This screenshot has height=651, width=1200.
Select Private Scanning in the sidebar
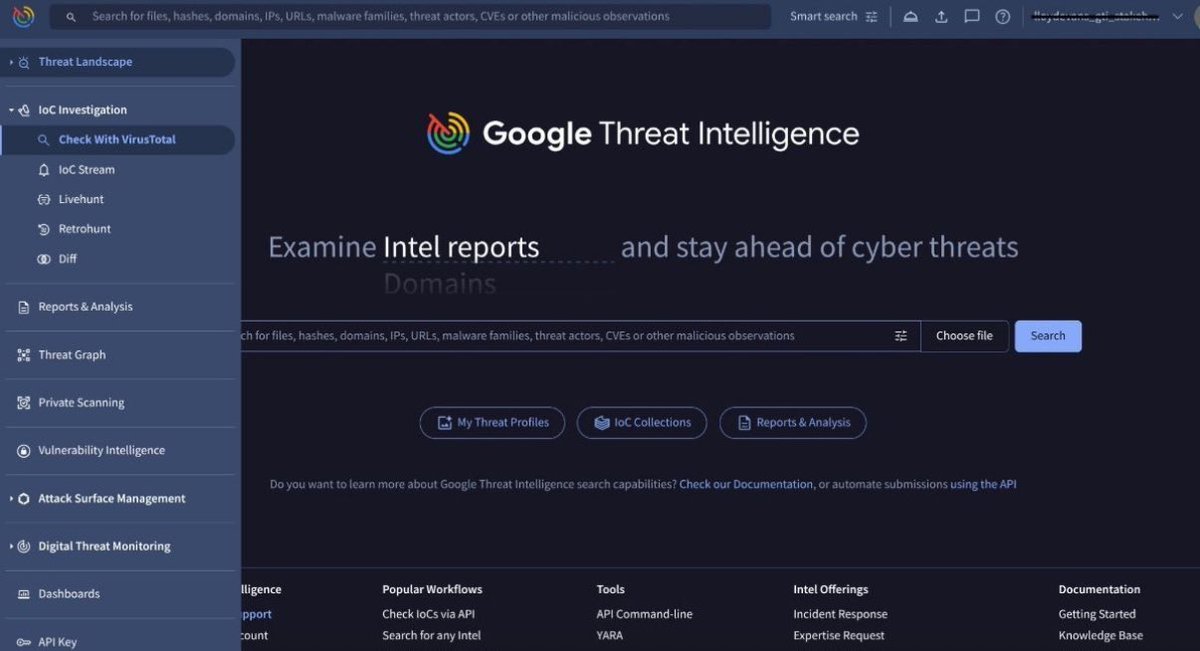pos(78,402)
